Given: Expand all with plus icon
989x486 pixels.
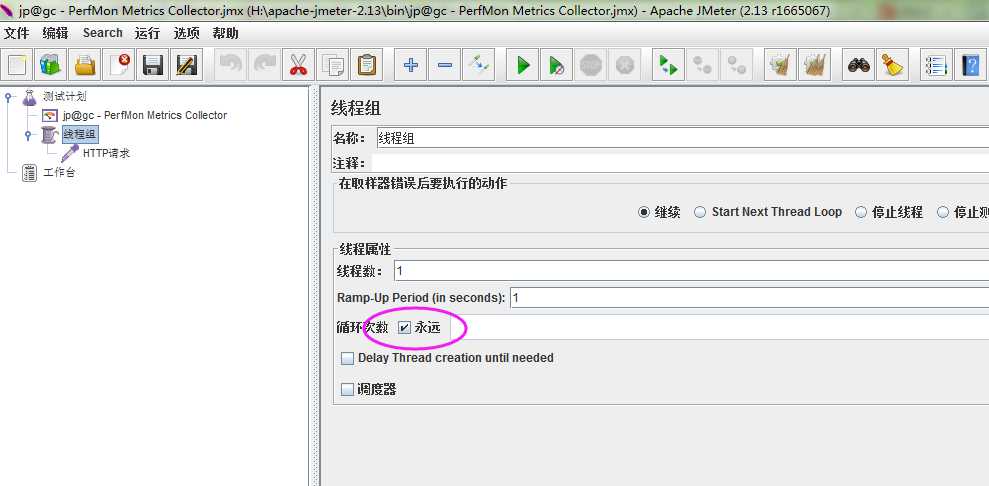Looking at the screenshot, I should [x=411, y=65].
